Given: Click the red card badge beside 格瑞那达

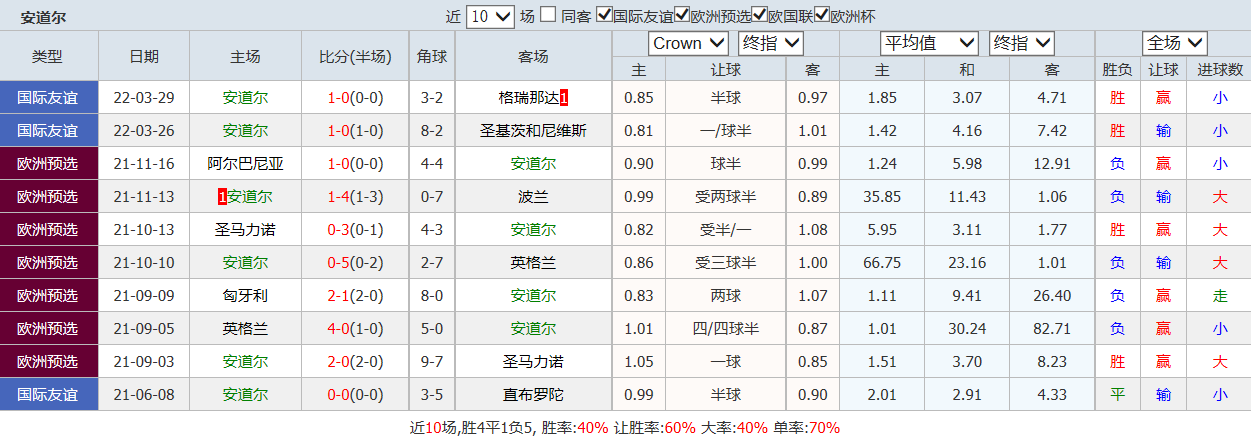Looking at the screenshot, I should point(564,98).
